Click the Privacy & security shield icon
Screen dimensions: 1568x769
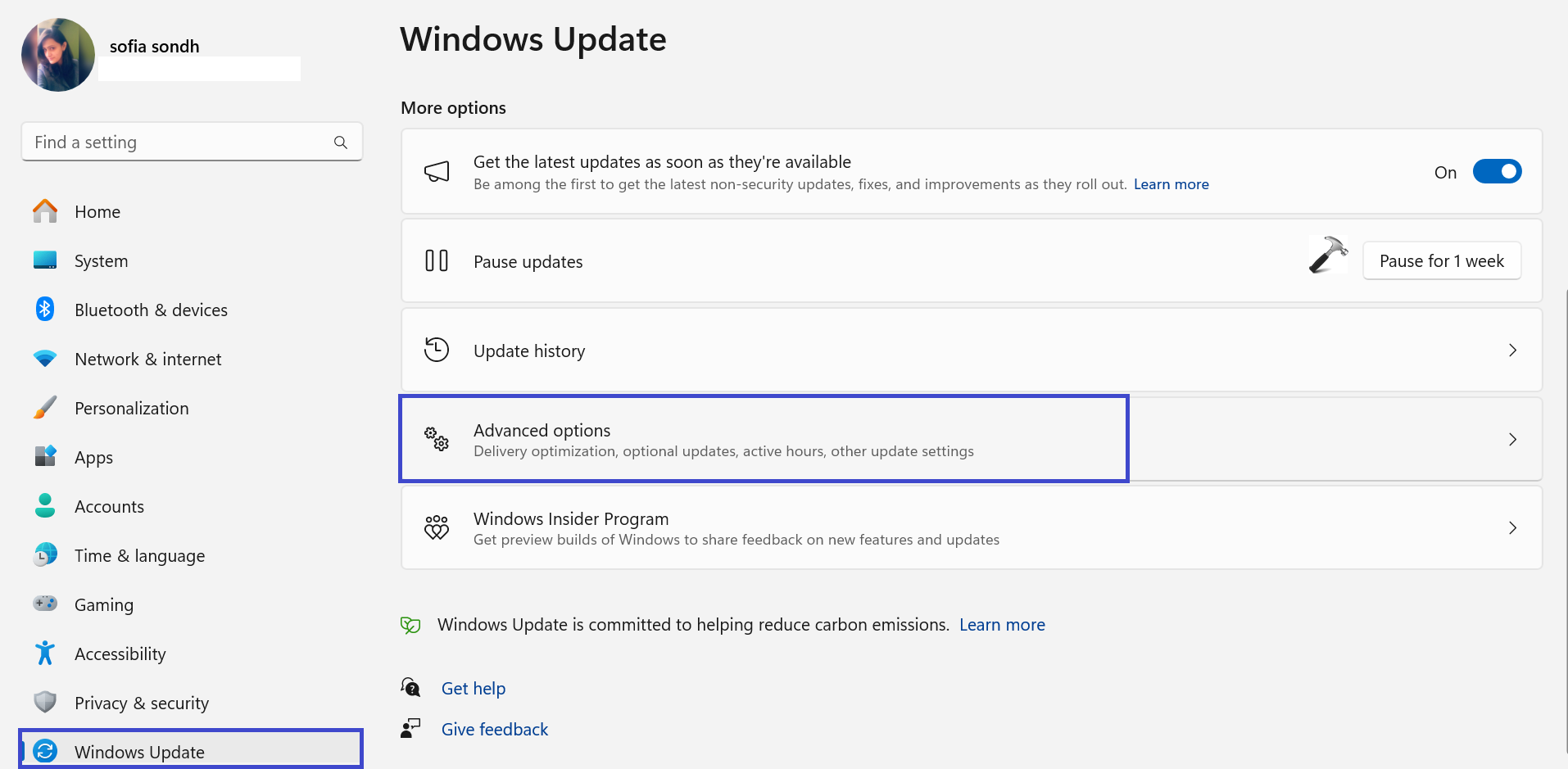tap(45, 702)
